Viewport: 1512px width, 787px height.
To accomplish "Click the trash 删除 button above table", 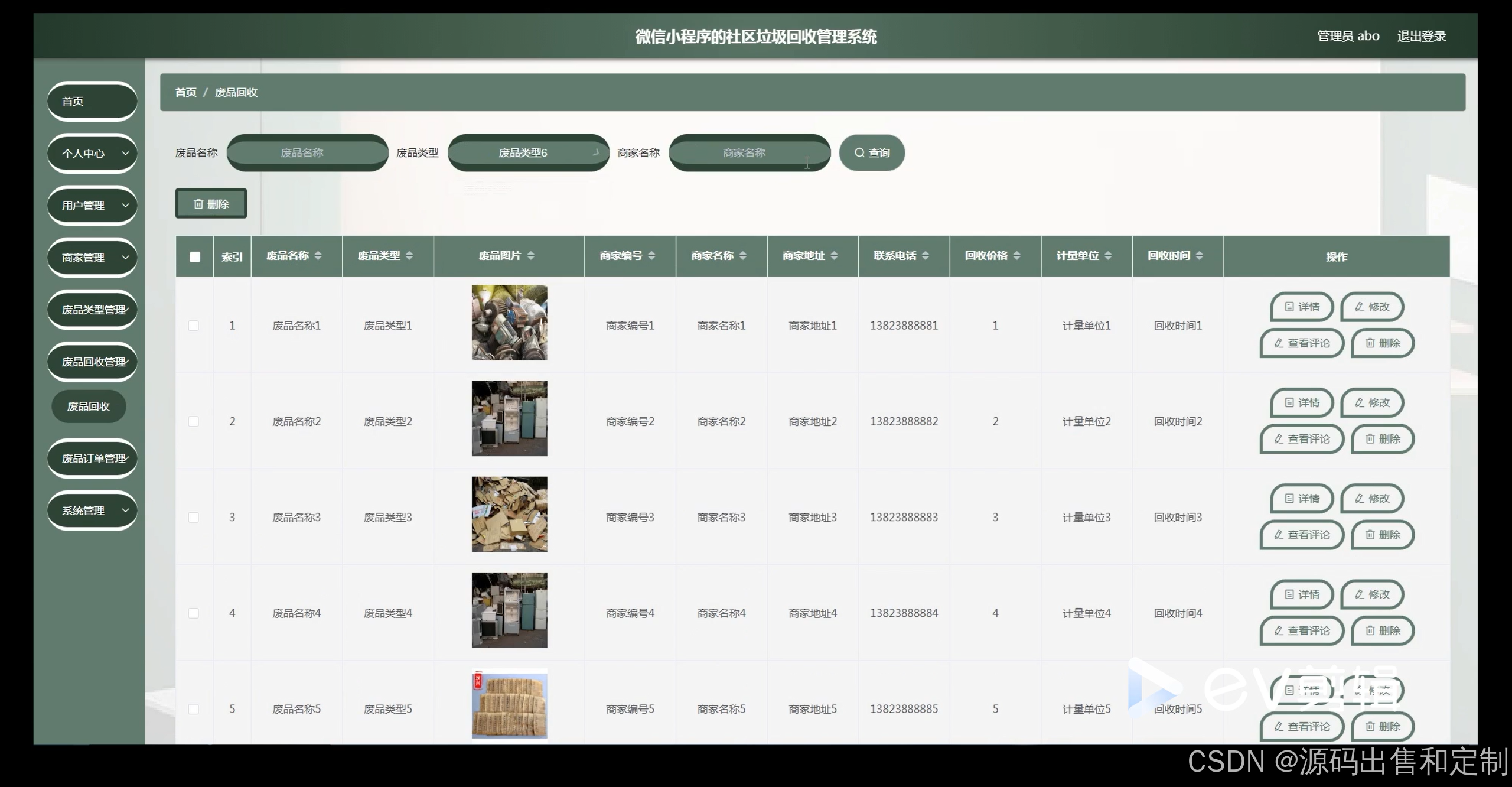I will 211,204.
